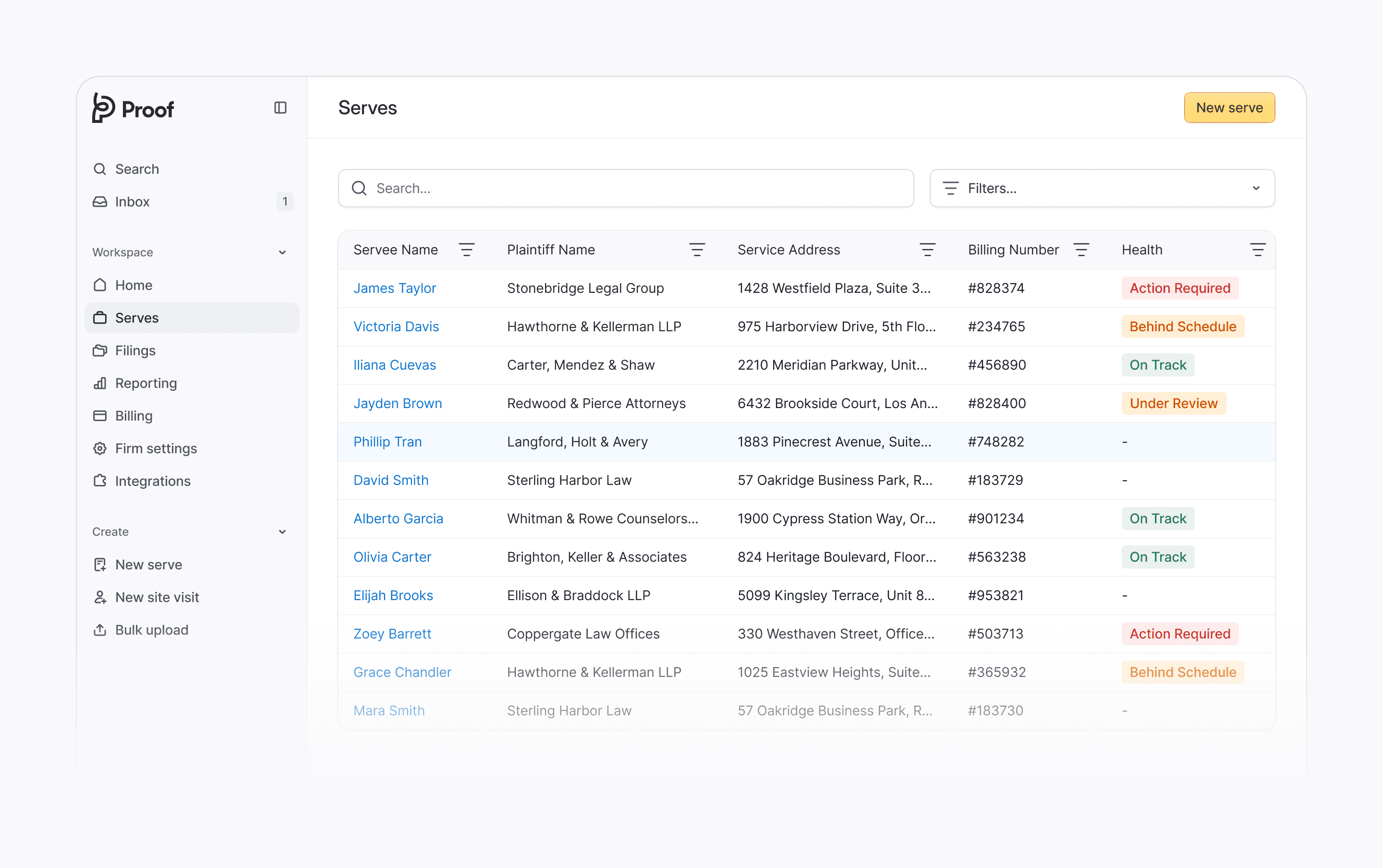The width and height of the screenshot is (1383, 868).
Task: Click the Action Required badge for Zoey Barrett
Action: pyautogui.click(x=1180, y=634)
